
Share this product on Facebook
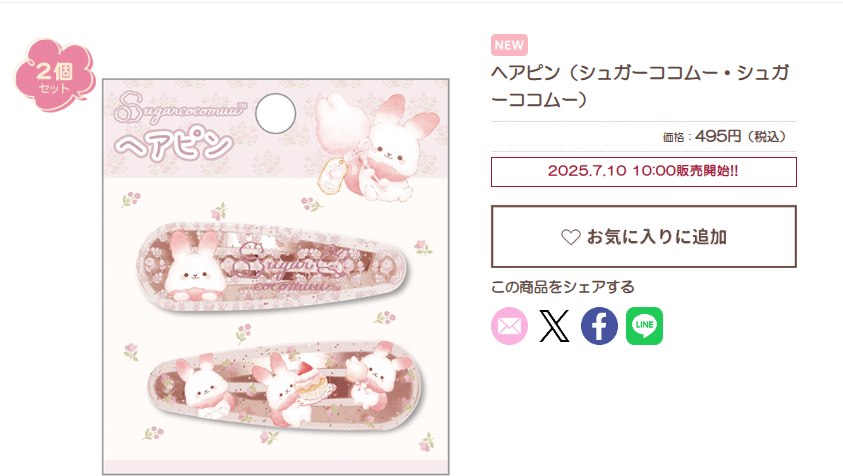(x=599, y=326)
